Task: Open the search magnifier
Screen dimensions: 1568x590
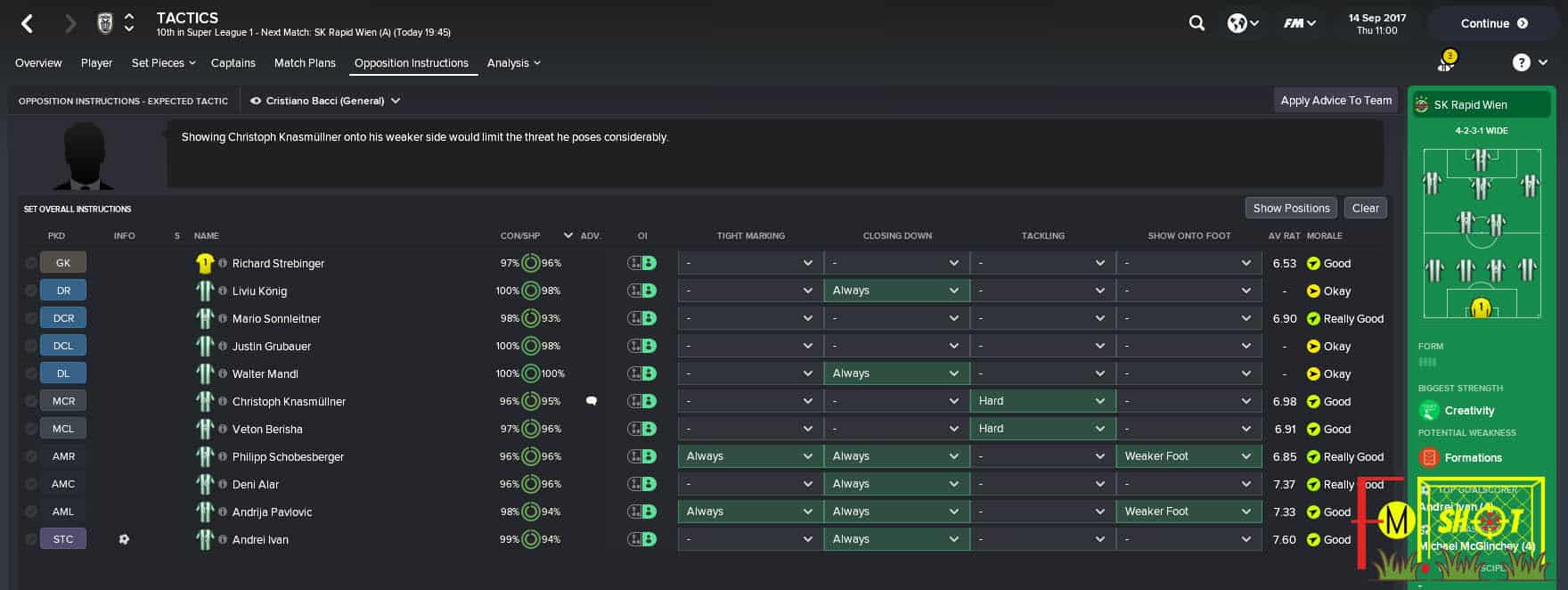Action: (1196, 23)
